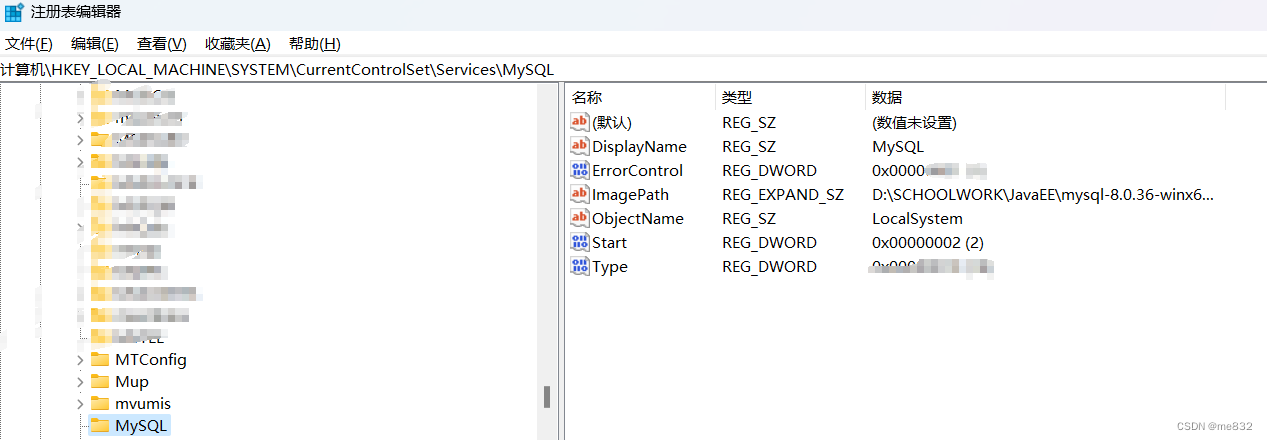Select the Mup key

[x=132, y=381]
